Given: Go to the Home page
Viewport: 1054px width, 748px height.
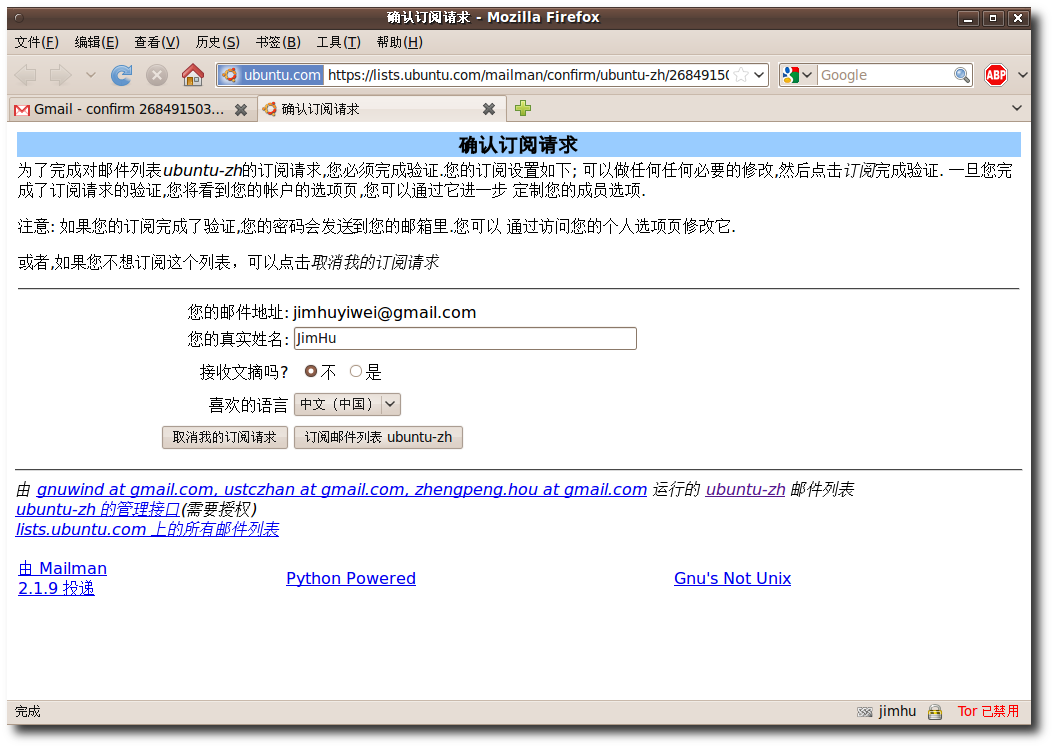Looking at the screenshot, I should point(193,75).
